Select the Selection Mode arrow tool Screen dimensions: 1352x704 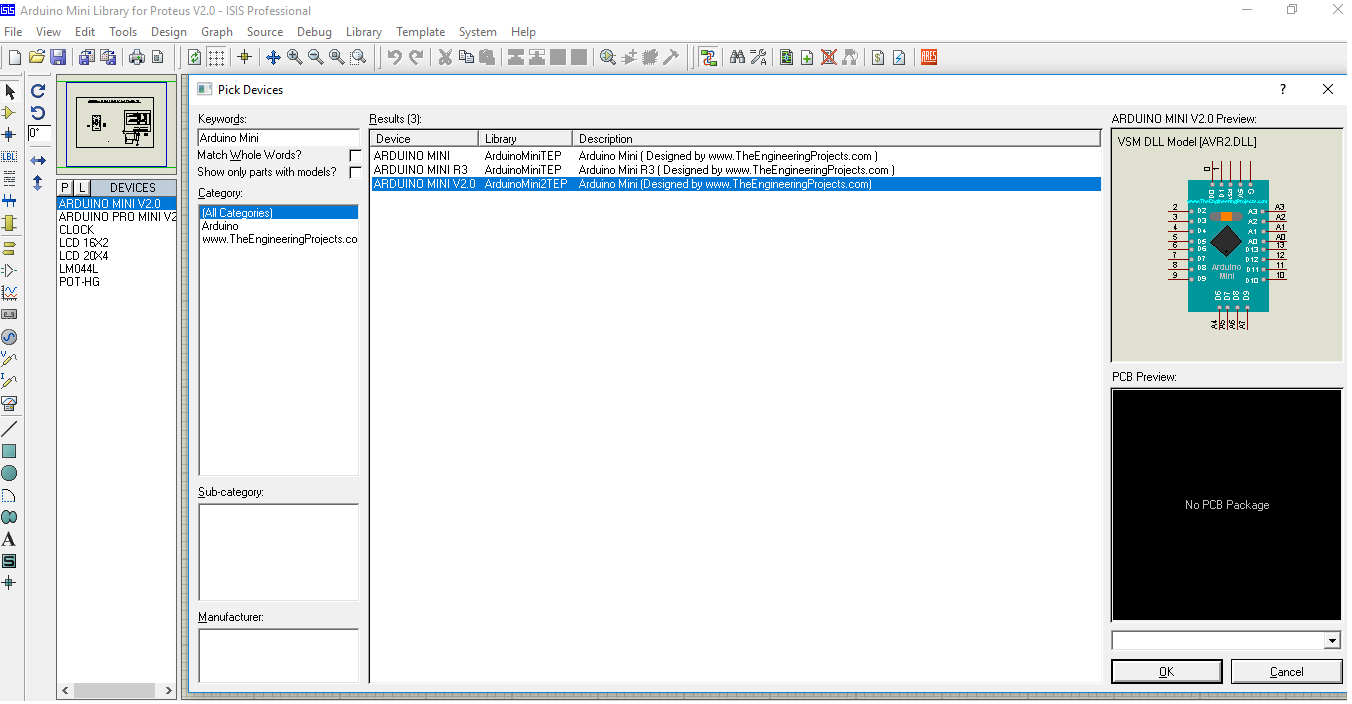[x=10, y=91]
